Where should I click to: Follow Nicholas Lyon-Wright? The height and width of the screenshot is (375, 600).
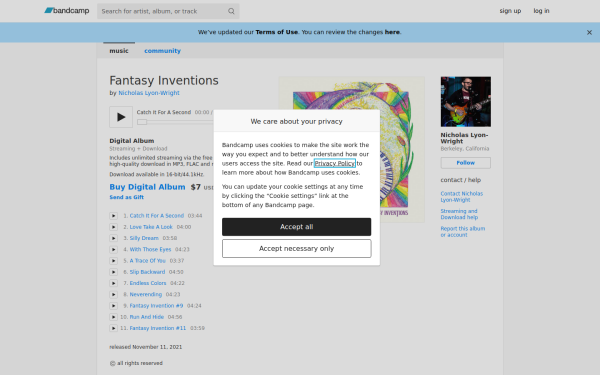466,163
